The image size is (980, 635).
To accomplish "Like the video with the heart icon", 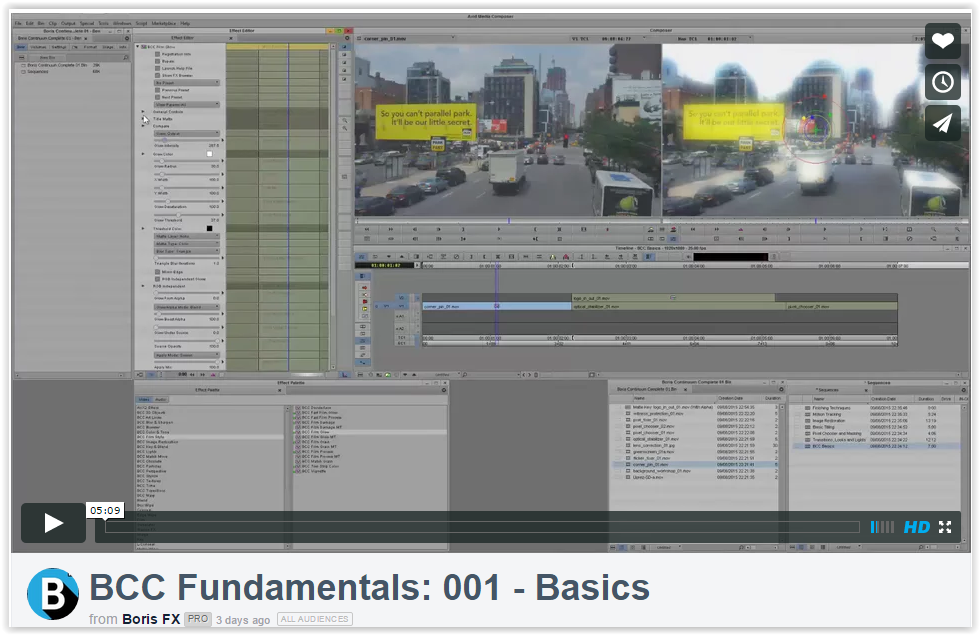I will 941,41.
